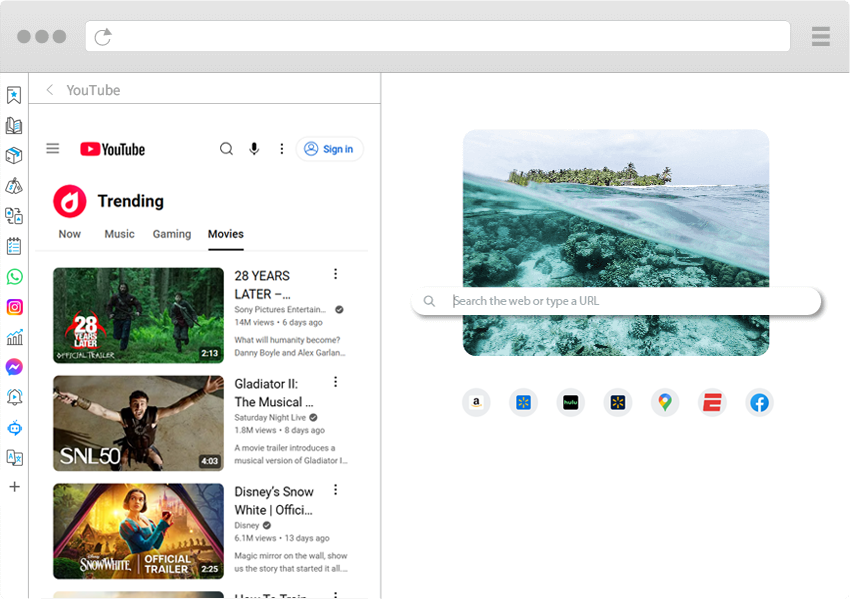Open YouTube's hamburger menu
The width and height of the screenshot is (850, 599).
click(52, 148)
